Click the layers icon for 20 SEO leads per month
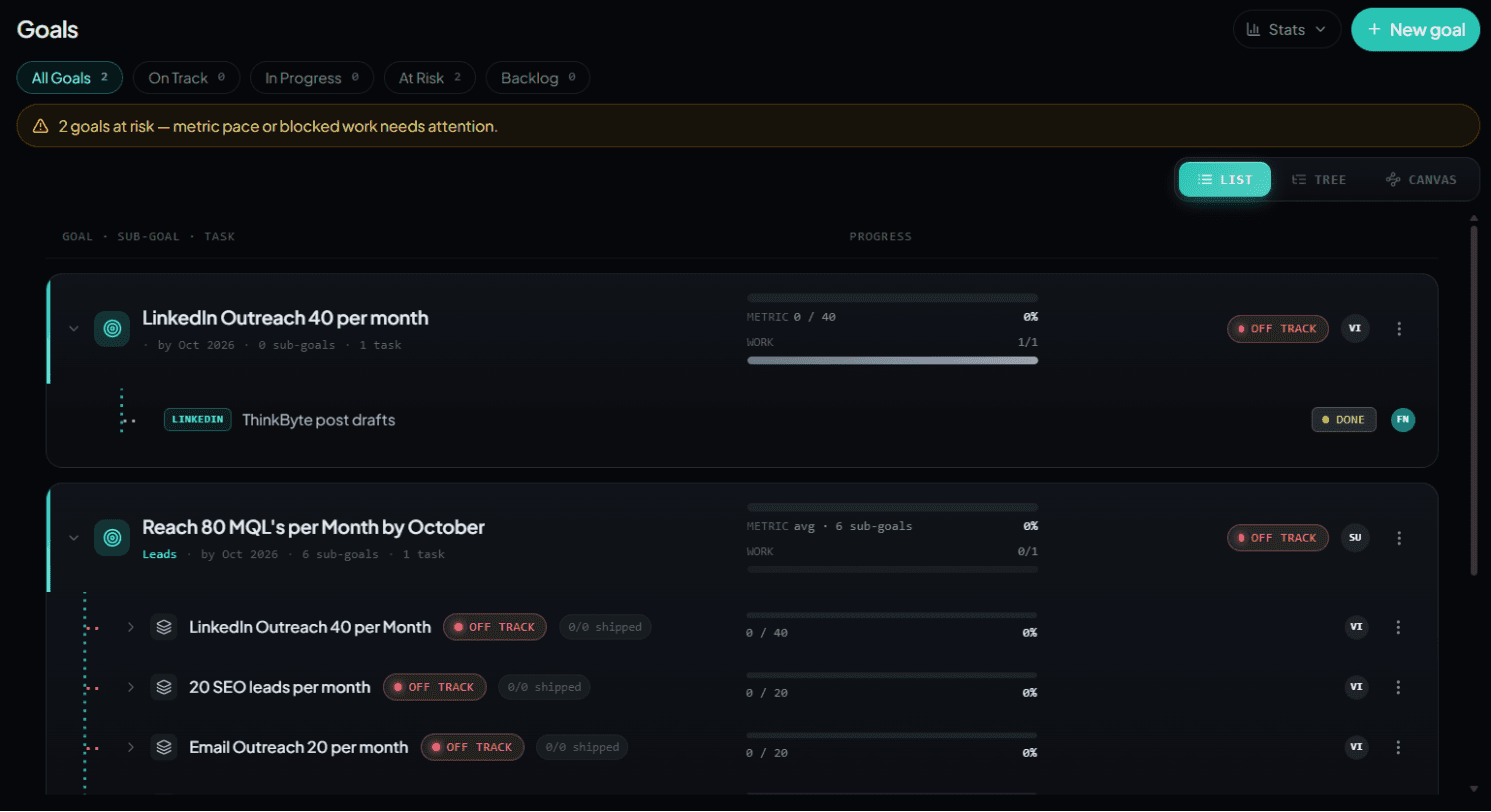Image resolution: width=1491 pixels, height=812 pixels. (164, 687)
